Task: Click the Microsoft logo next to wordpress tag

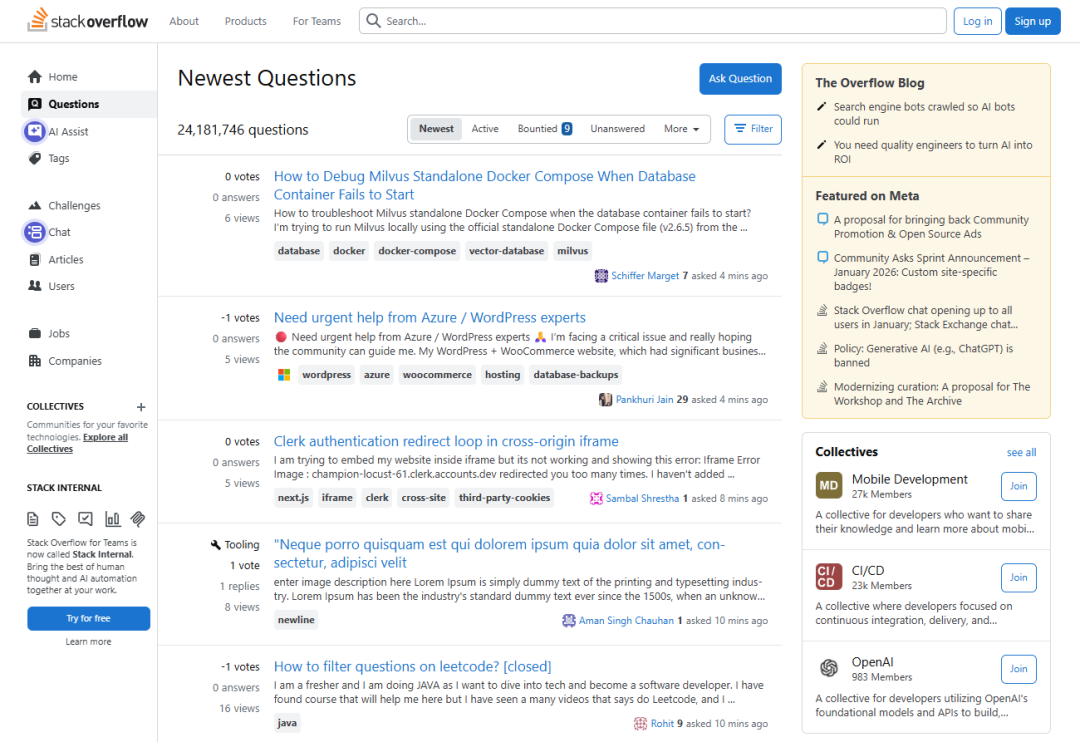Action: pyautogui.click(x=284, y=375)
